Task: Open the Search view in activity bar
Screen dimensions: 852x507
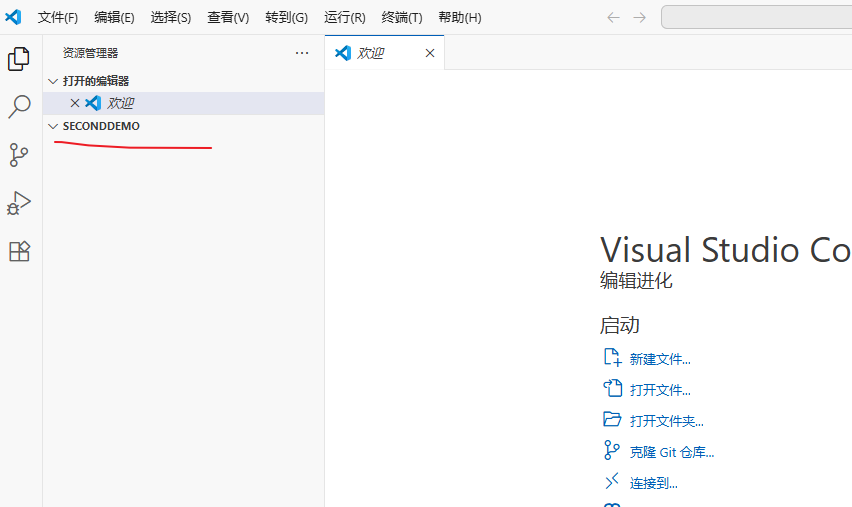Action: pyautogui.click(x=19, y=107)
